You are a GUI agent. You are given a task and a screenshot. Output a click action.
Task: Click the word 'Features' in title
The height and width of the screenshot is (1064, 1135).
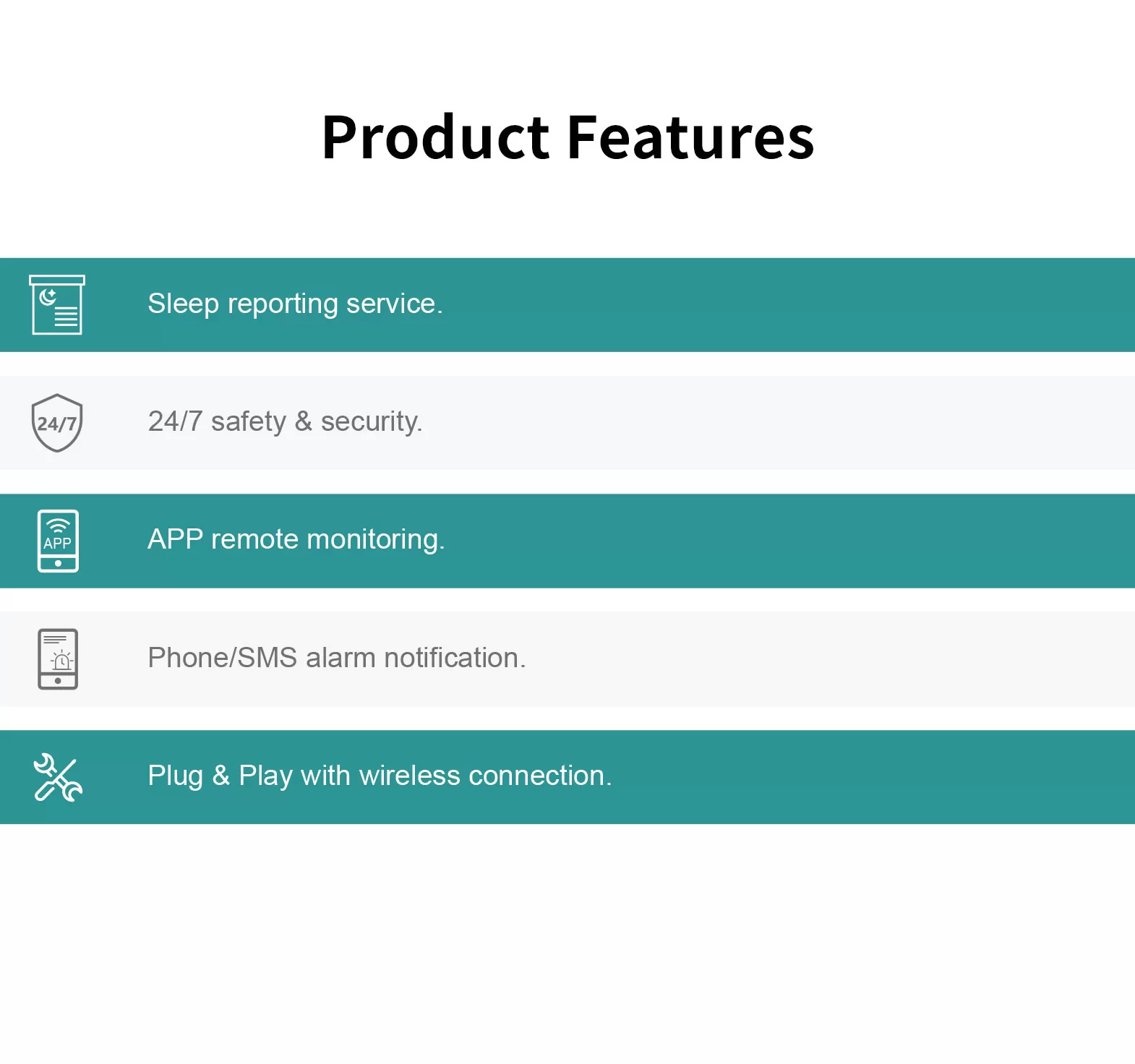pyautogui.click(x=691, y=137)
